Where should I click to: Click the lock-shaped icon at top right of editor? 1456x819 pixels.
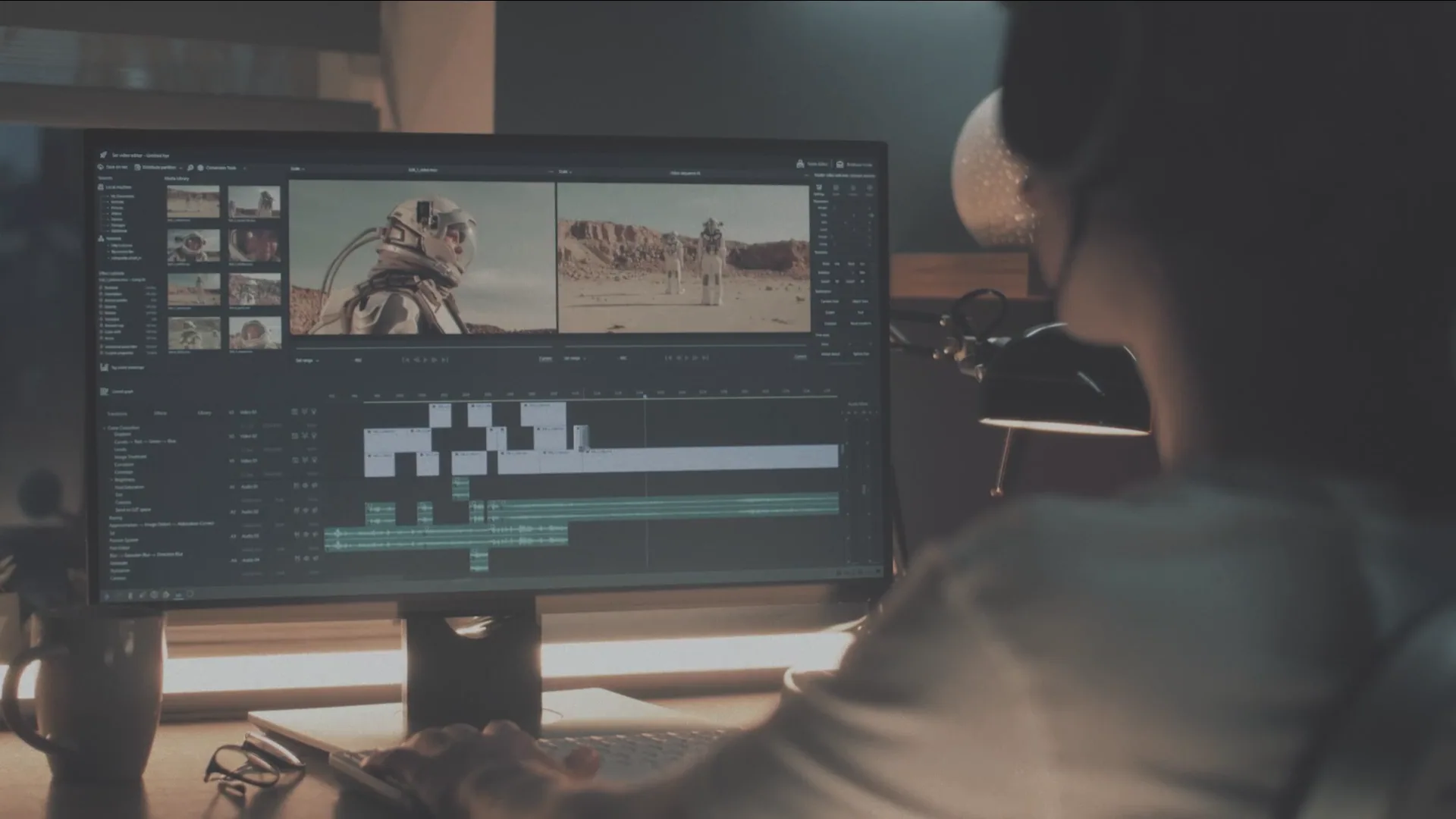(x=800, y=163)
